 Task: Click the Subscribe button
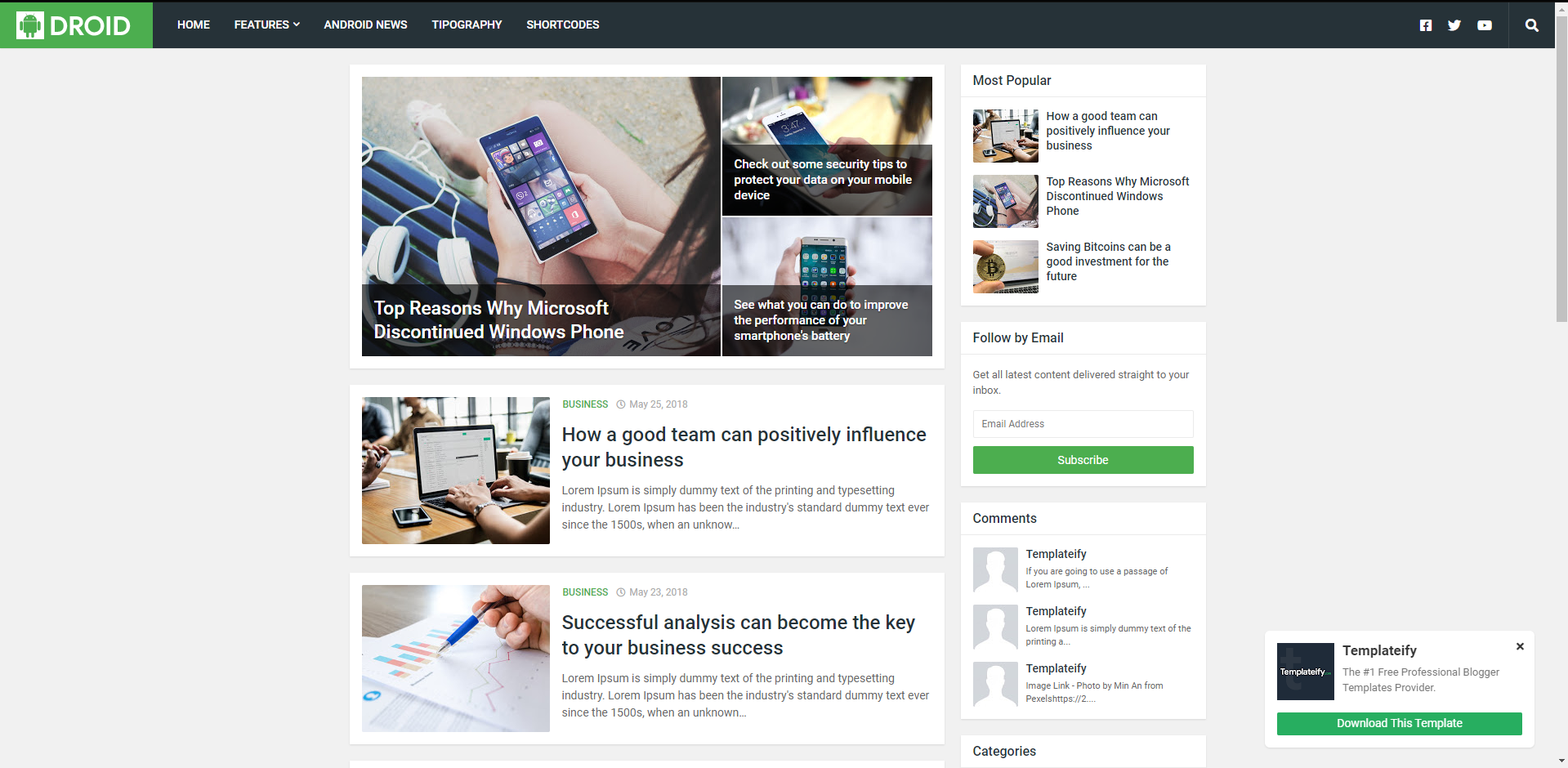tap(1083, 460)
